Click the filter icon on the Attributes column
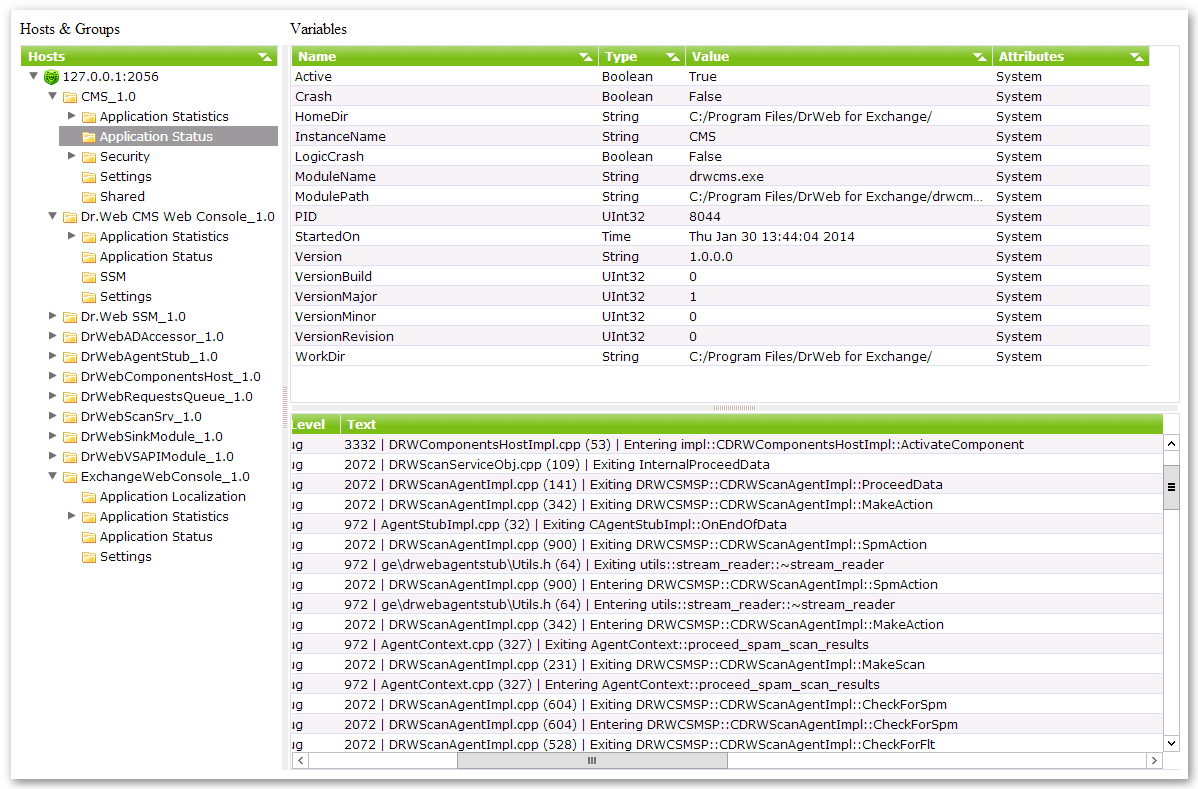The image size is (1198, 789). pyautogui.click(x=1138, y=56)
